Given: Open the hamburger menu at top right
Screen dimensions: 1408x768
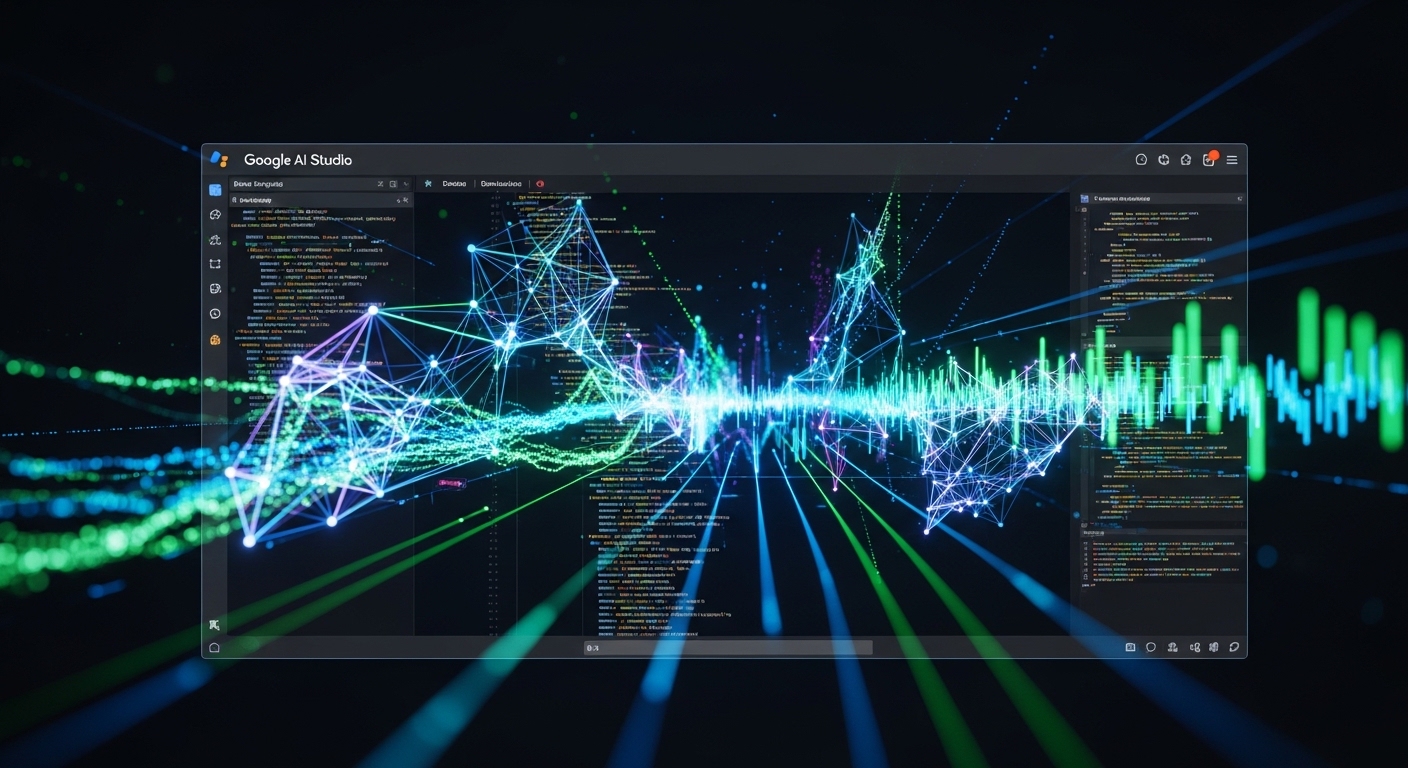Looking at the screenshot, I should tap(1232, 159).
